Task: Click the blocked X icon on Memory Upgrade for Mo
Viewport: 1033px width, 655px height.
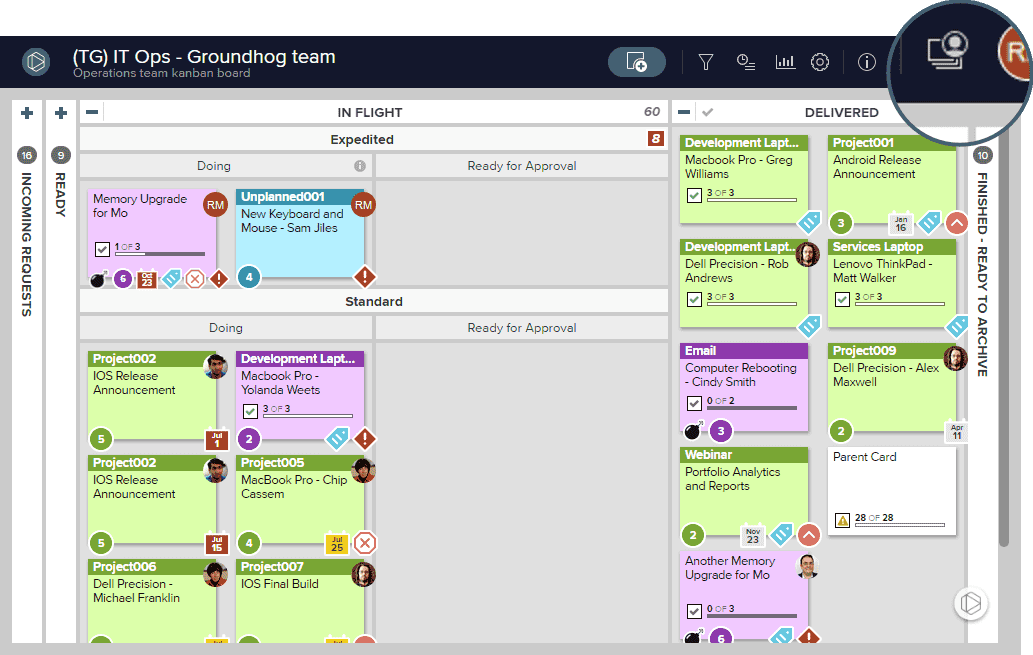Action: click(x=194, y=279)
